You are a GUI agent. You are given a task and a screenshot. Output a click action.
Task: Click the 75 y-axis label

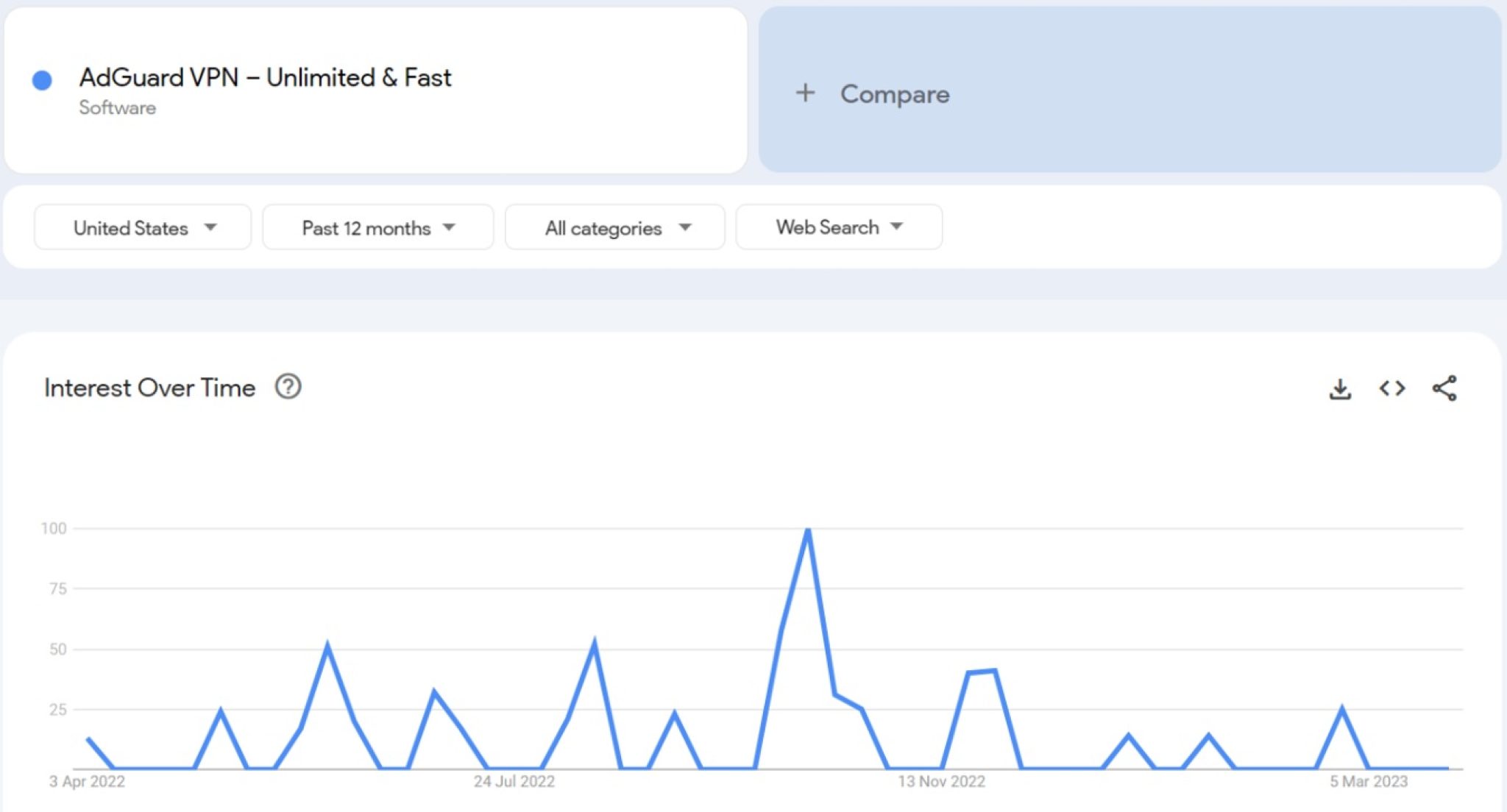pos(58,588)
